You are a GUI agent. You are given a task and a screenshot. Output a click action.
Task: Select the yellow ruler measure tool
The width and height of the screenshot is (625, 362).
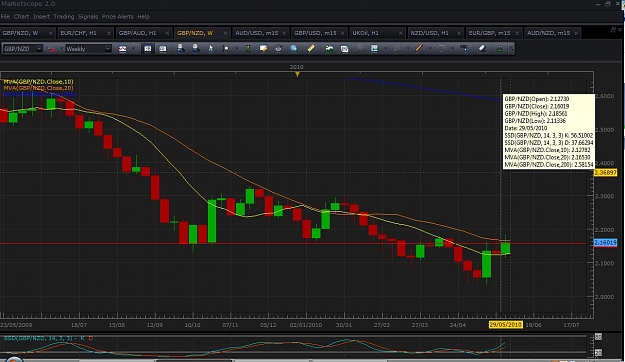(x=311, y=49)
